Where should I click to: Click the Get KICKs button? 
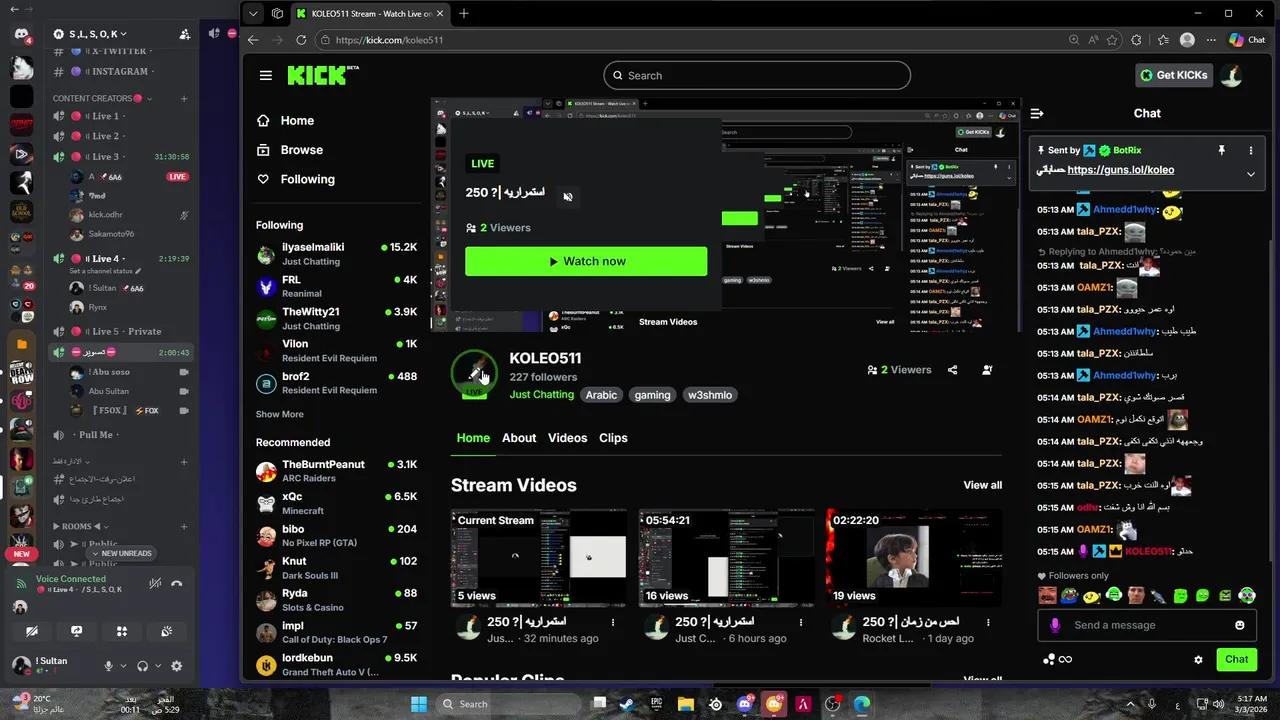[1175, 75]
